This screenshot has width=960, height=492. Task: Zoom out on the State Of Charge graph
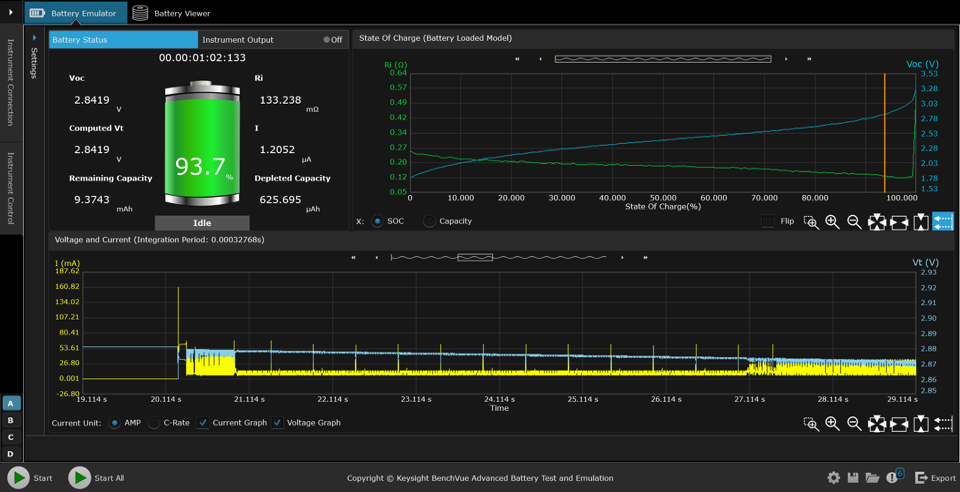pyautogui.click(x=854, y=222)
